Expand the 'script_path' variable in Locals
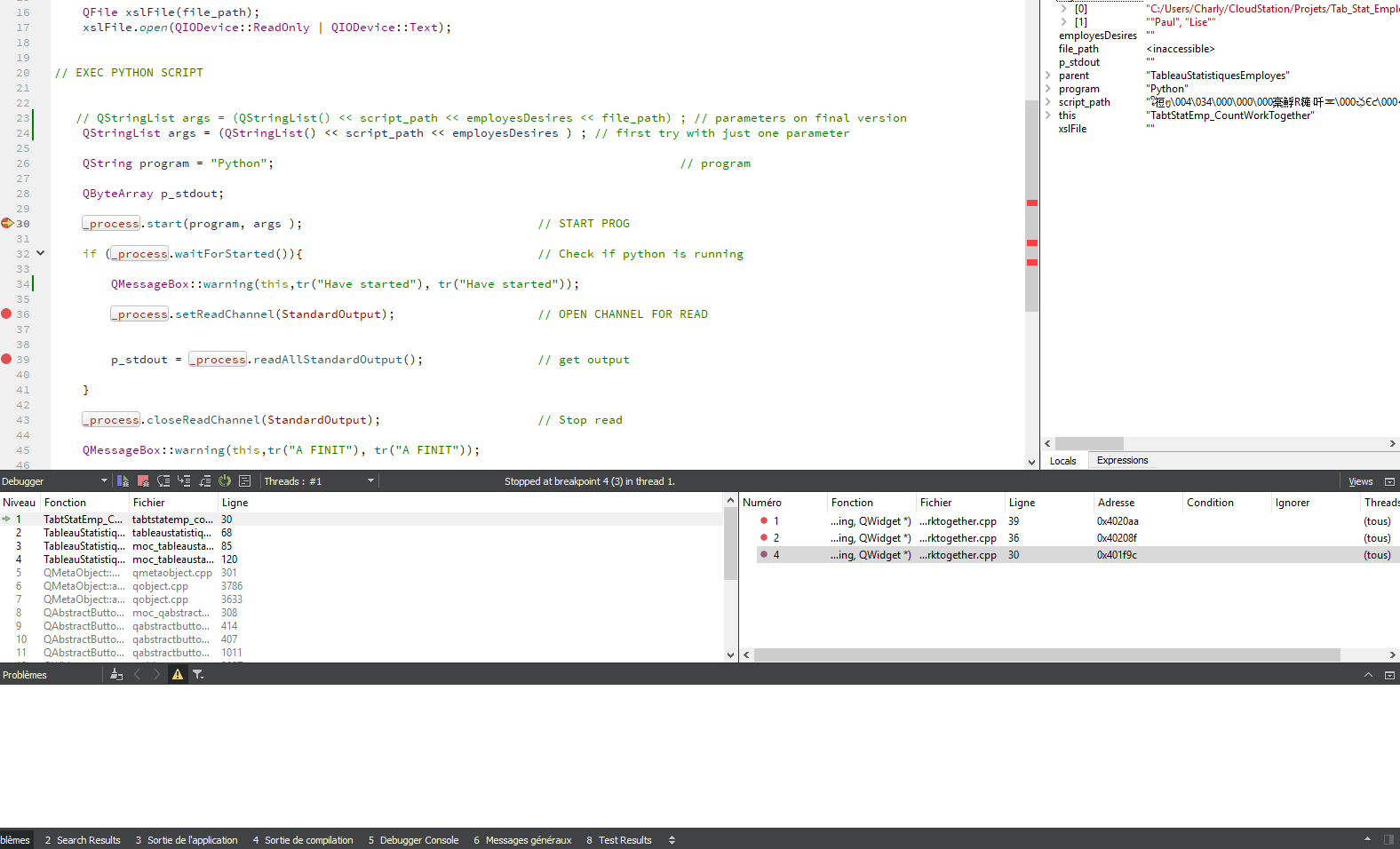 pos(1048,102)
